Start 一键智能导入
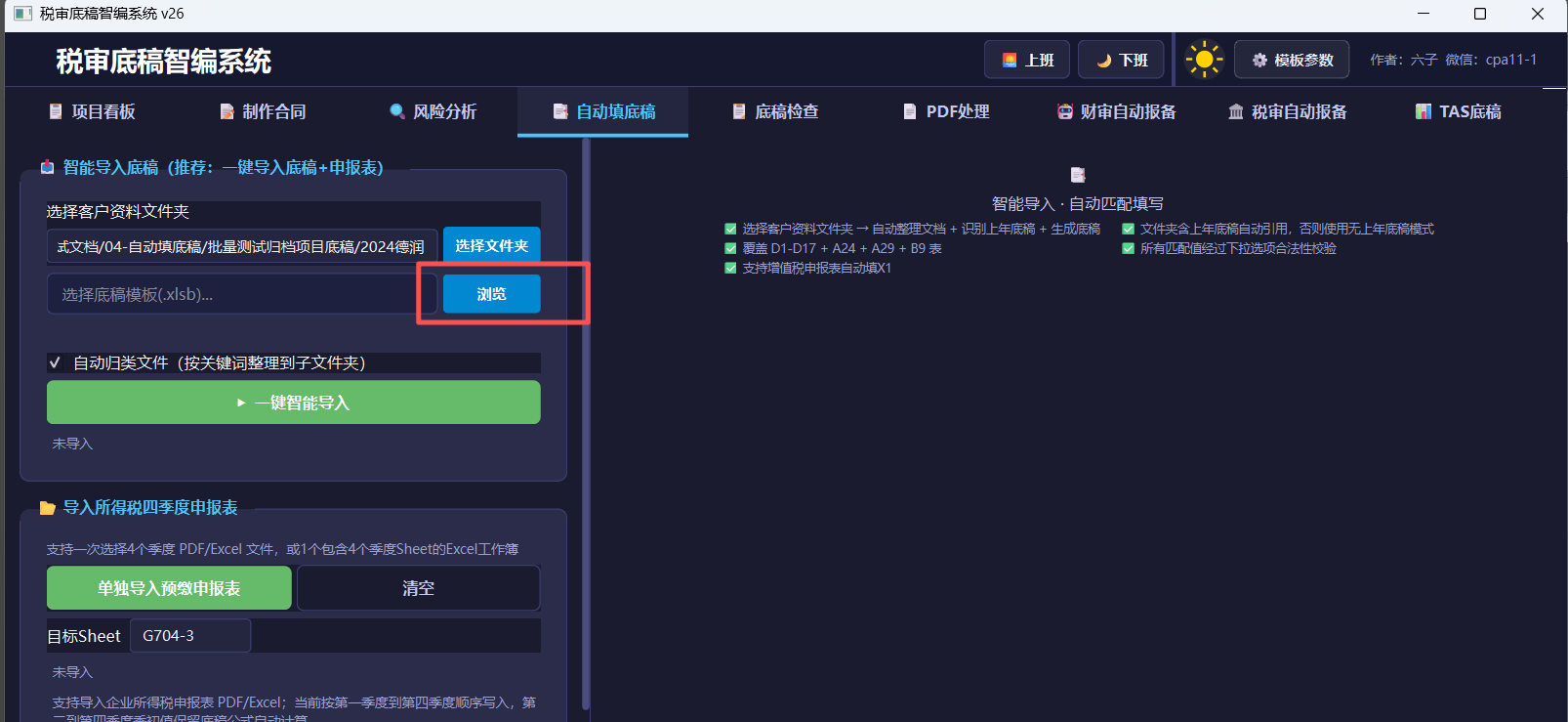This screenshot has height=722, width=1568. point(293,403)
